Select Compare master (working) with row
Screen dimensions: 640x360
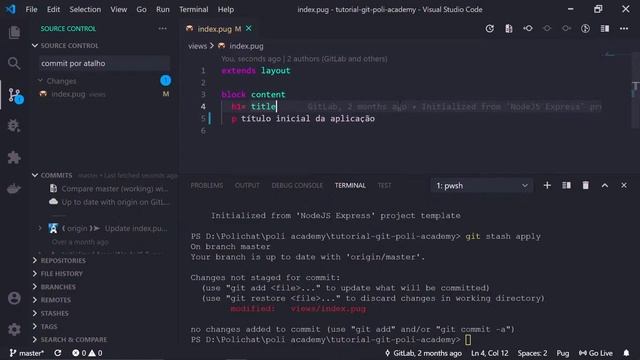click(109, 189)
